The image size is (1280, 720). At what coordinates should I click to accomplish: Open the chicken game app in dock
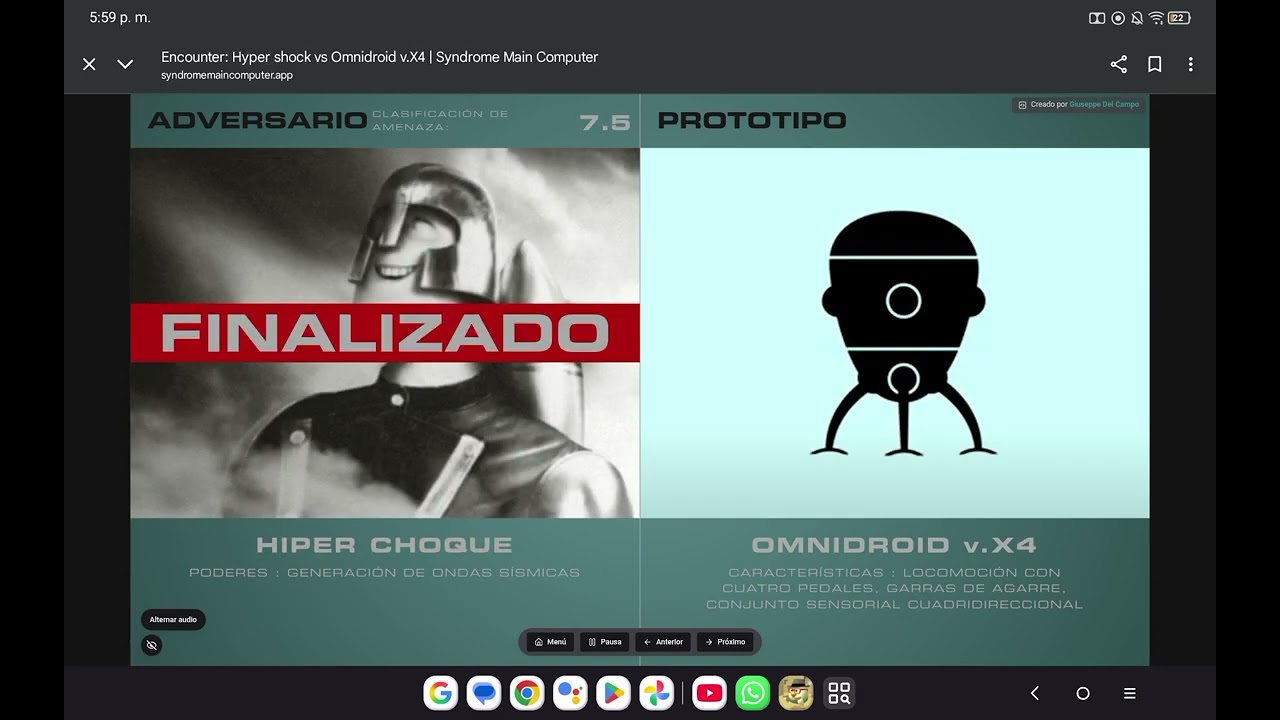click(x=796, y=693)
